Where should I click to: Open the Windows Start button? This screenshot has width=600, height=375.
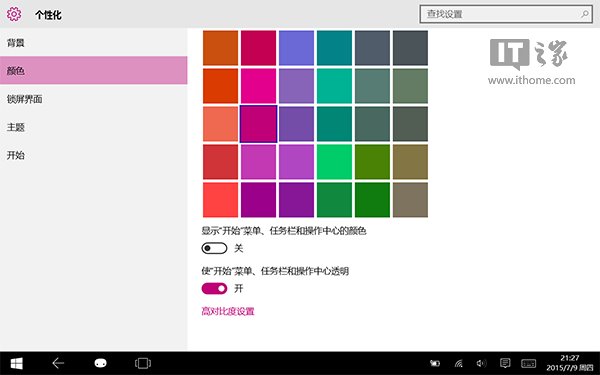[16, 363]
